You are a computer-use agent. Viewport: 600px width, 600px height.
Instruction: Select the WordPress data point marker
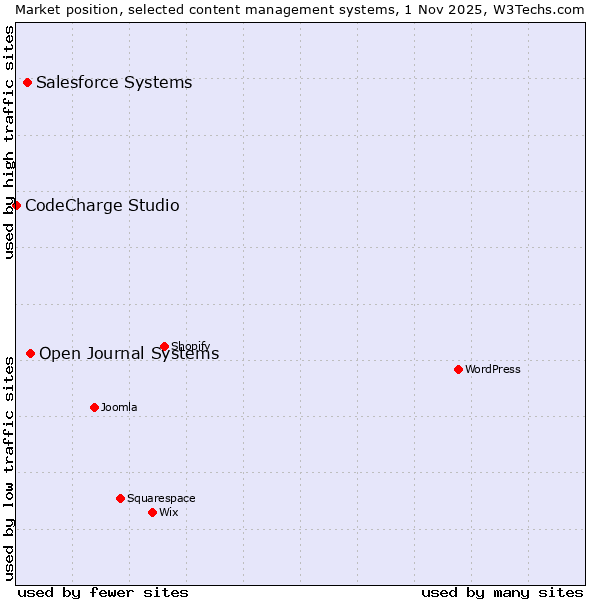pos(458,369)
